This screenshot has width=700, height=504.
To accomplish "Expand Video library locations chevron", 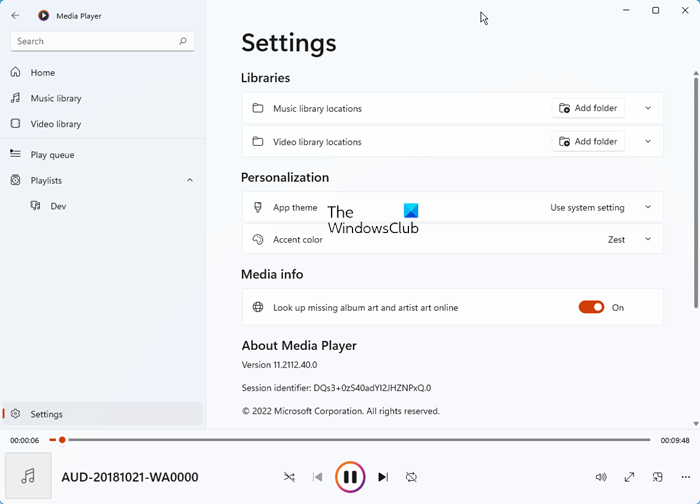I will tap(648, 142).
